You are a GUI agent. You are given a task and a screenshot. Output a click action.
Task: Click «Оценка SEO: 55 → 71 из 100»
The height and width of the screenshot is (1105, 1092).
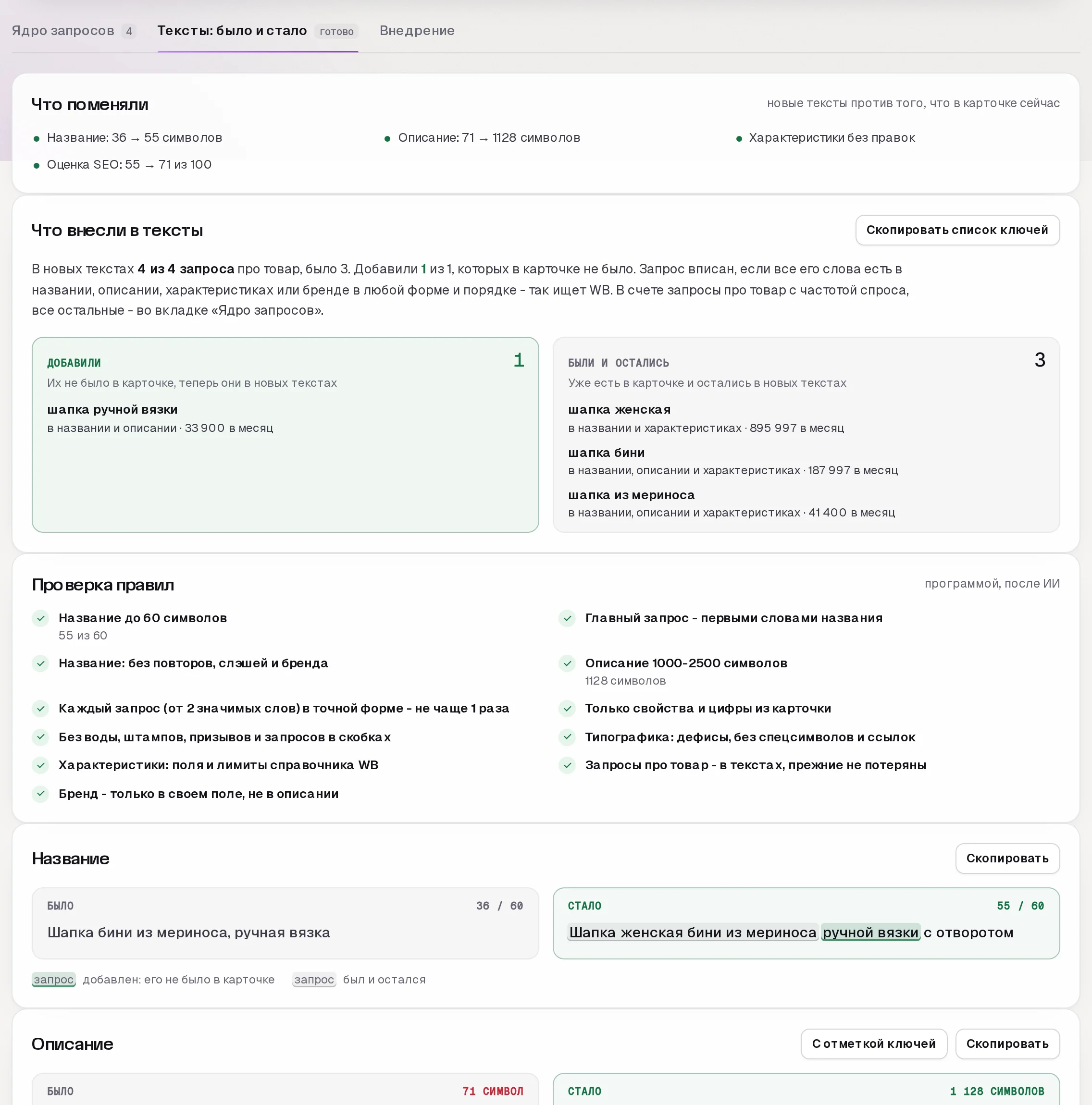click(129, 165)
